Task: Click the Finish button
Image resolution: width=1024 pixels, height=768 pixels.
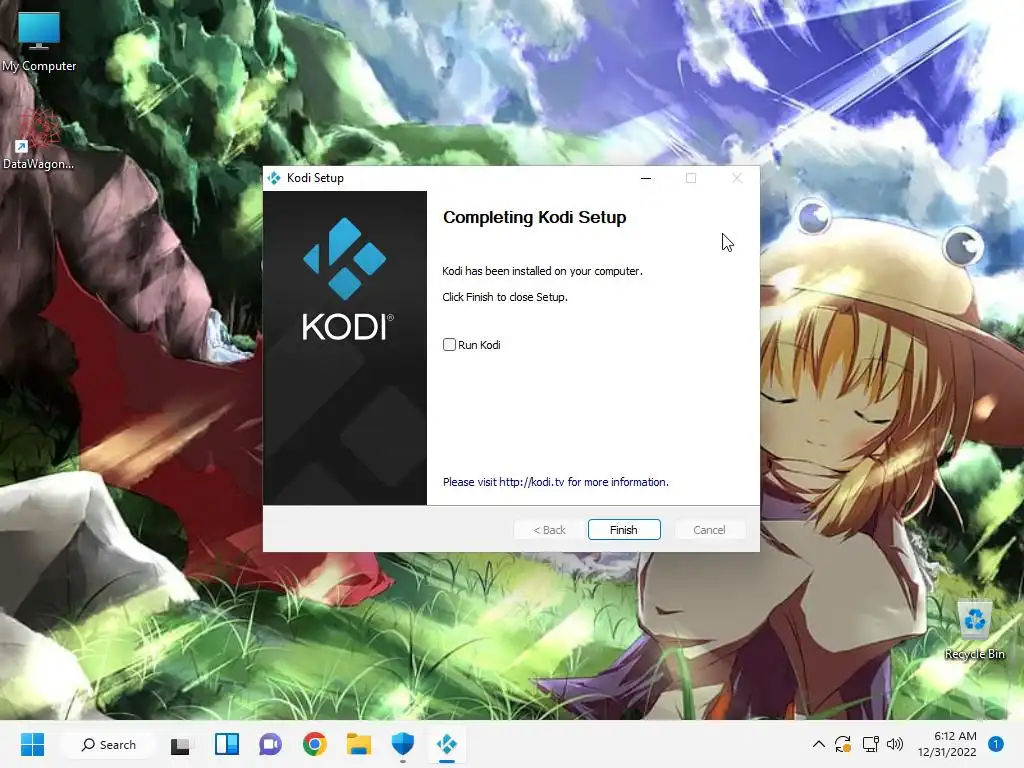Action: (624, 530)
